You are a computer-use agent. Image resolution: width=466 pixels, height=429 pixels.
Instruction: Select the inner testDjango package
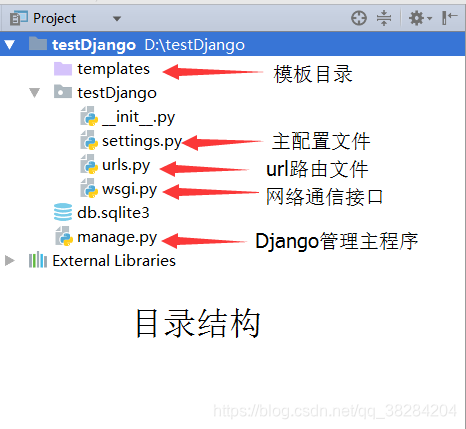point(117,93)
